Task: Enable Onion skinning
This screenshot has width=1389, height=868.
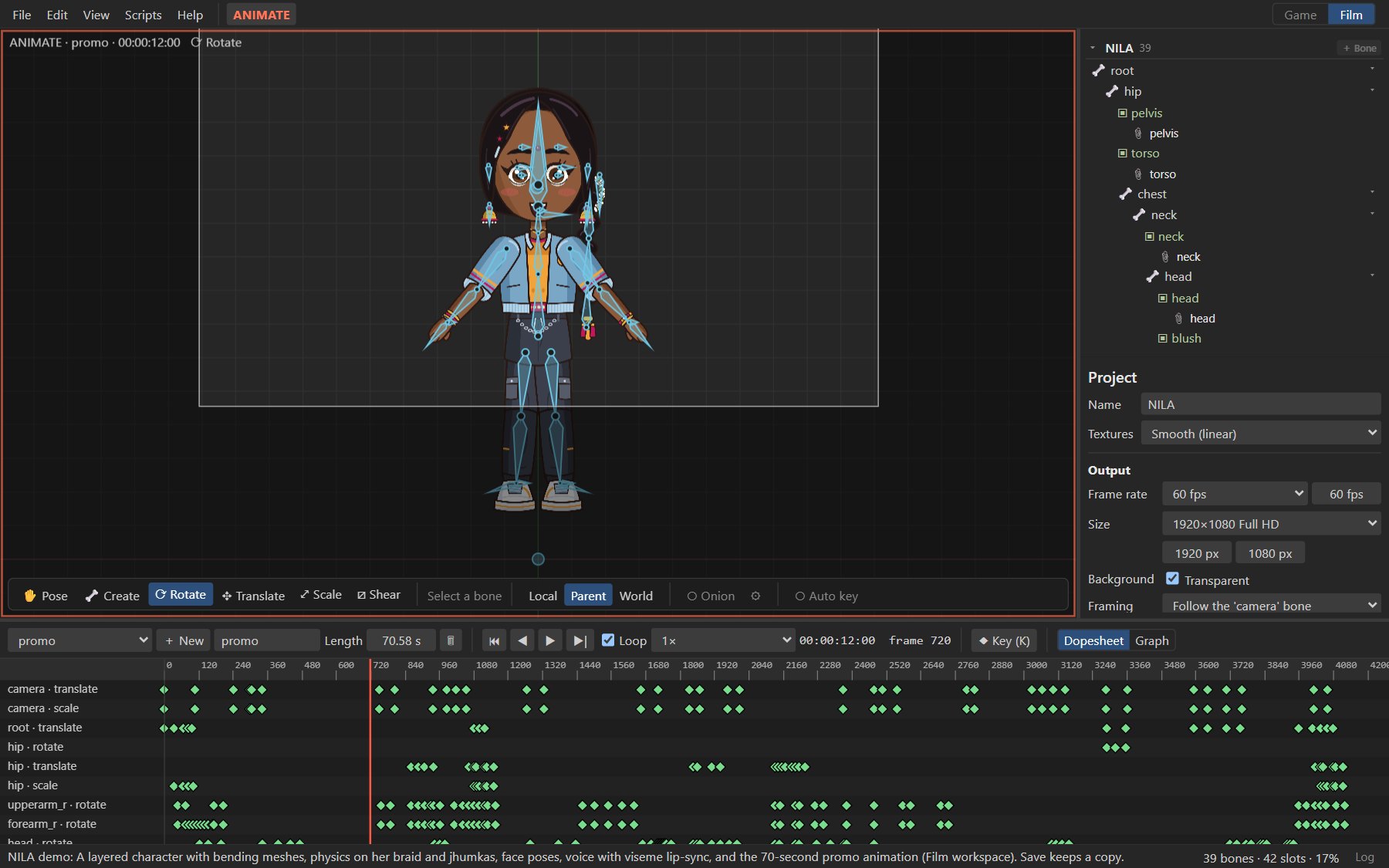Action: coord(711,596)
